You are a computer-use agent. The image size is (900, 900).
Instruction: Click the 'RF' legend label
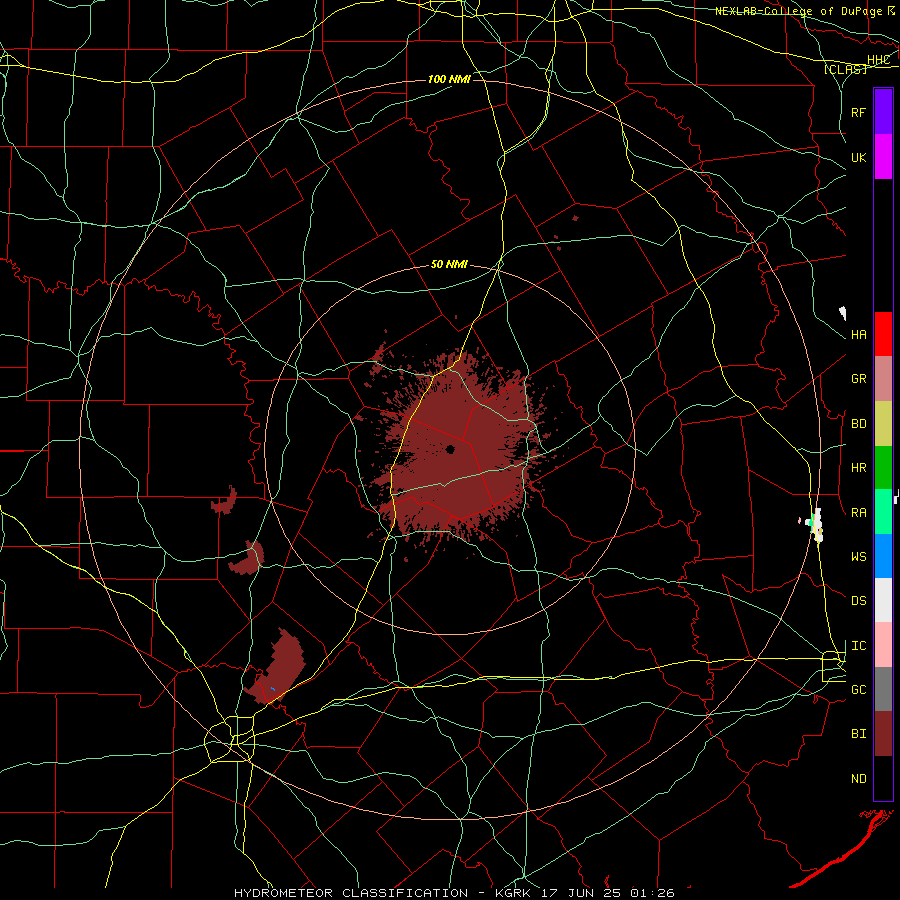tap(859, 112)
